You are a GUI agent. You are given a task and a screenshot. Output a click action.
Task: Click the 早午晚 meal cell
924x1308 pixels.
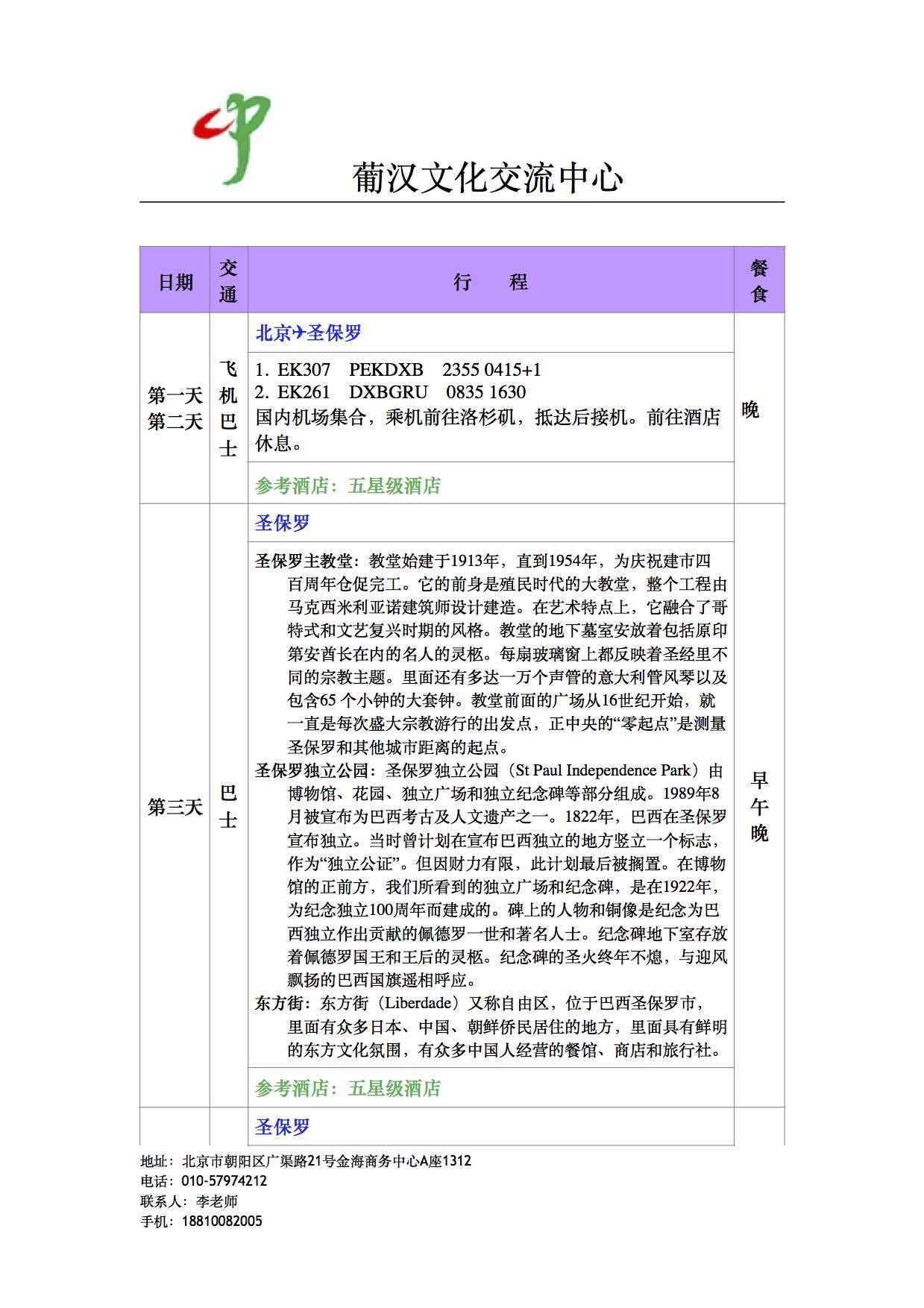pos(759,807)
